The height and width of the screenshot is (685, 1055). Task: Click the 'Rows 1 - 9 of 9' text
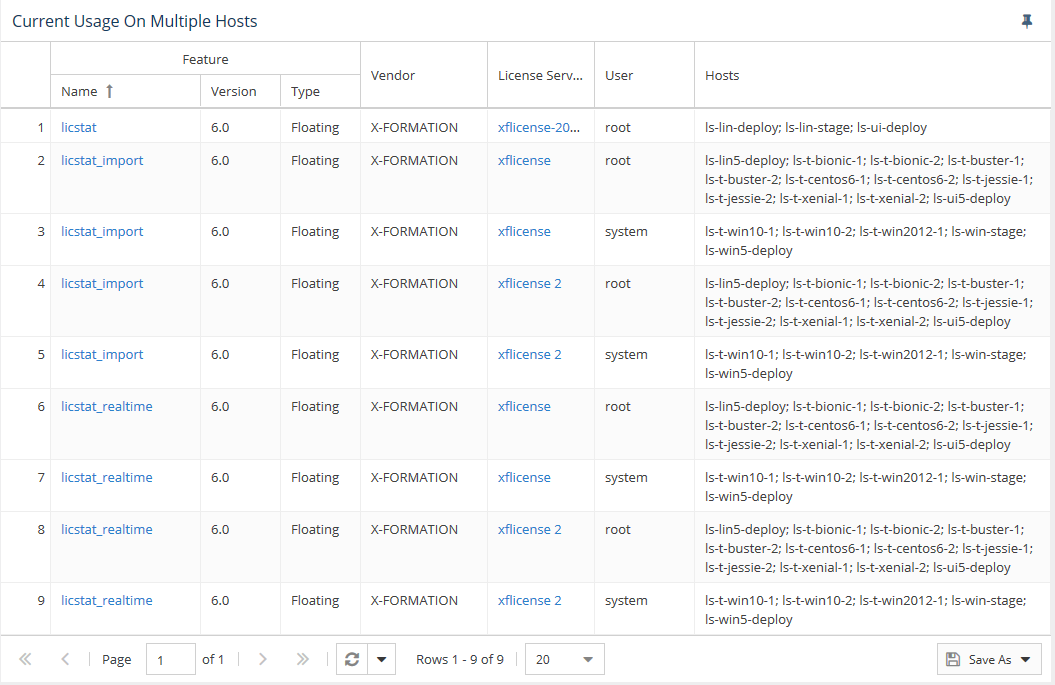[x=460, y=659]
